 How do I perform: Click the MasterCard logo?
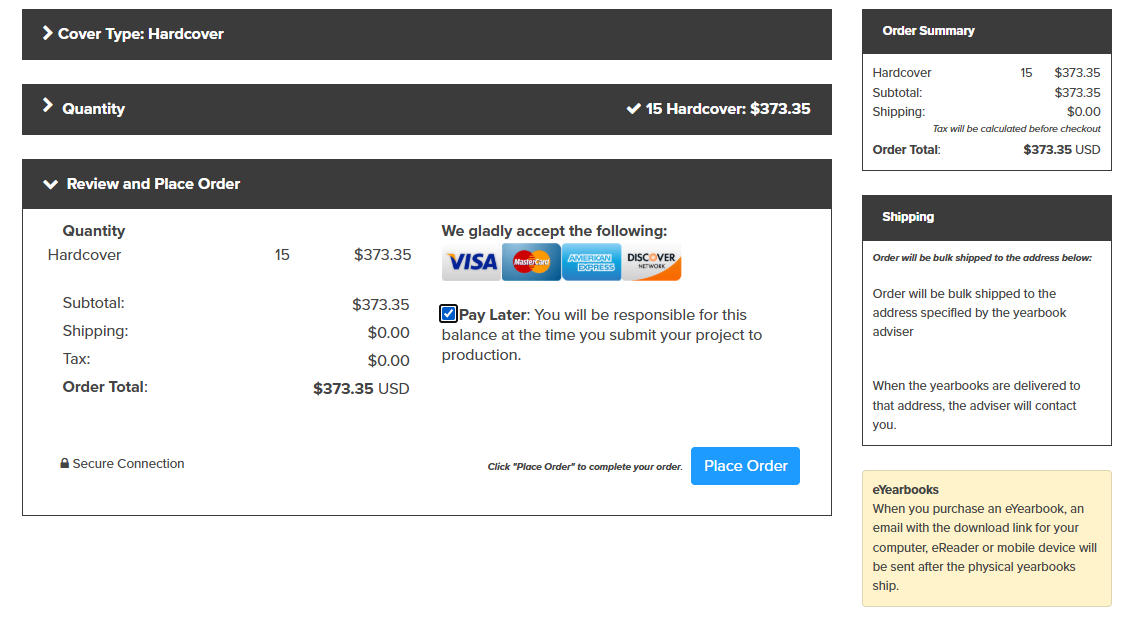pyautogui.click(x=532, y=262)
